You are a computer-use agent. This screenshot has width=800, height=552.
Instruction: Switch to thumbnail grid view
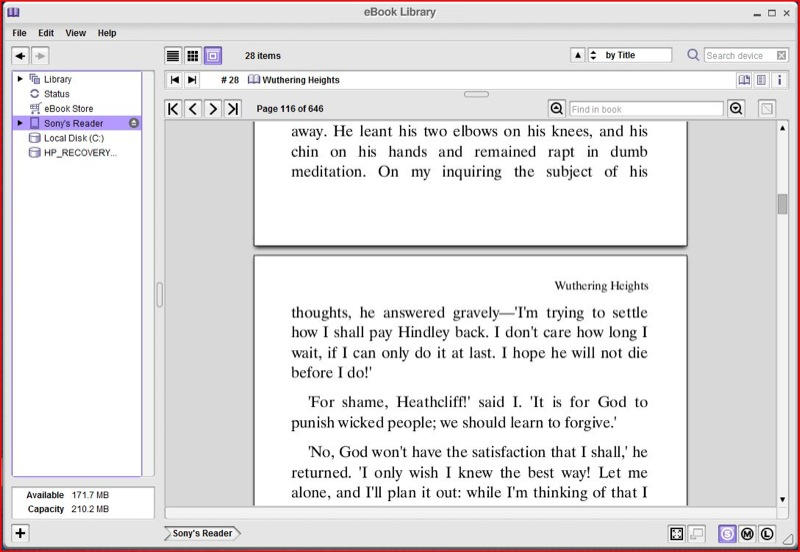pyautogui.click(x=193, y=56)
